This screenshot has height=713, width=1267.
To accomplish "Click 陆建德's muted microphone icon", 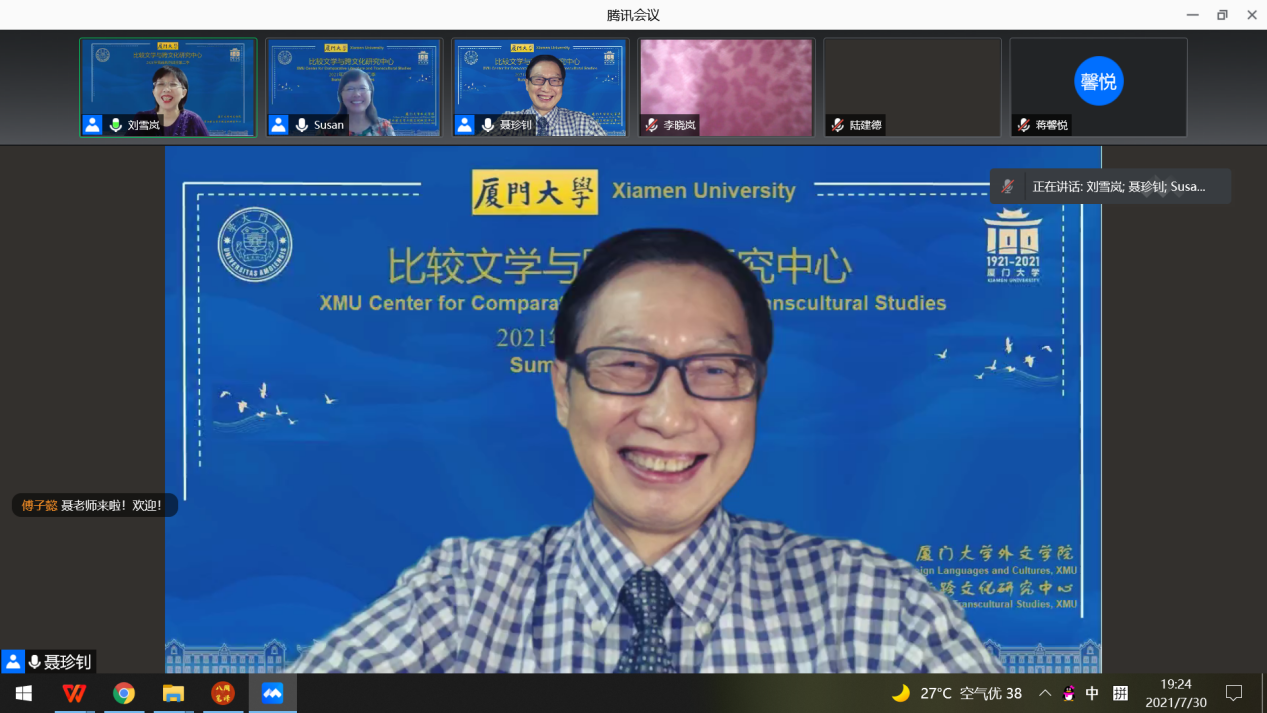I will pos(838,125).
